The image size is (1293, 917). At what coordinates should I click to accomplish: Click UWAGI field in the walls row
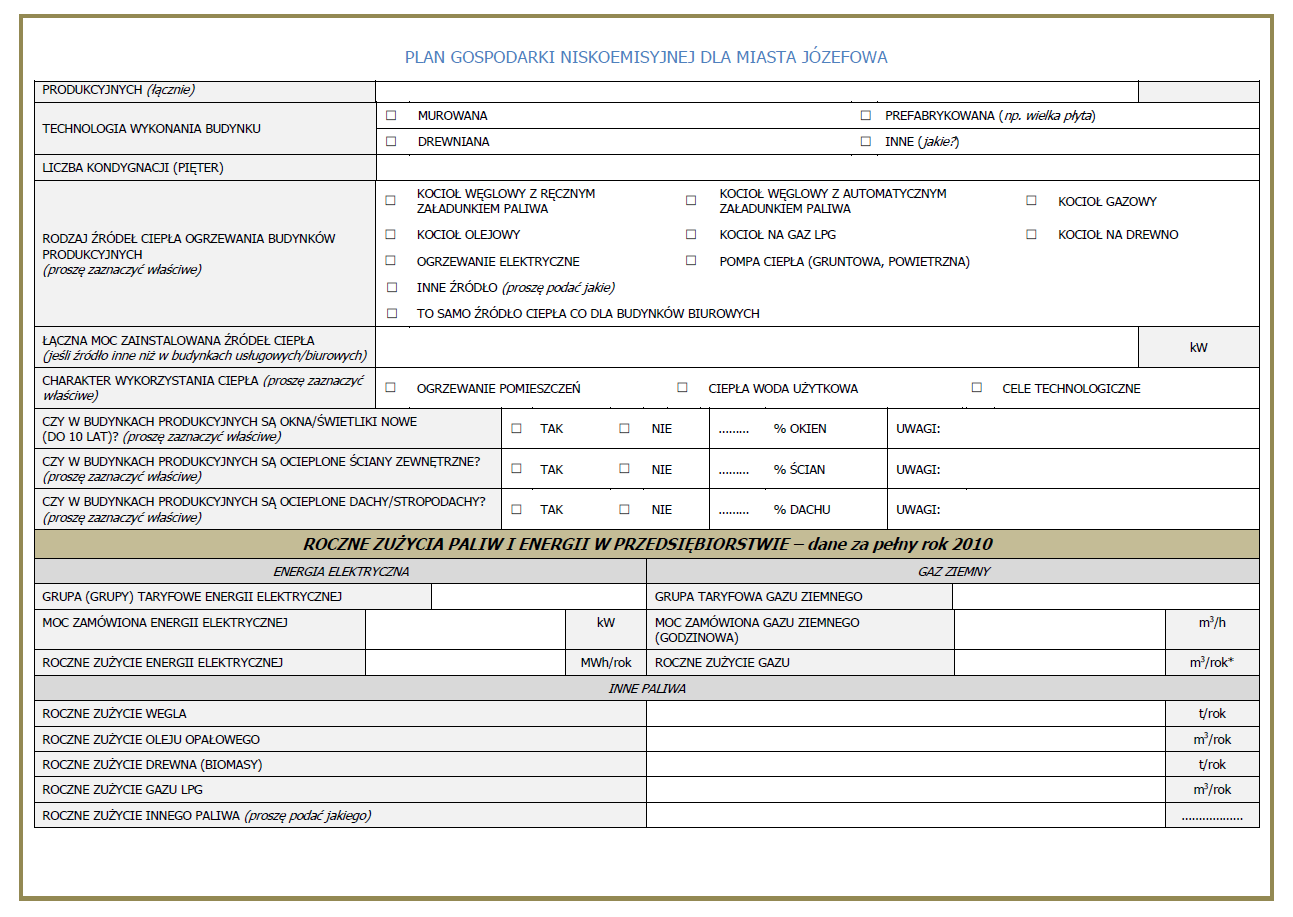(1073, 469)
